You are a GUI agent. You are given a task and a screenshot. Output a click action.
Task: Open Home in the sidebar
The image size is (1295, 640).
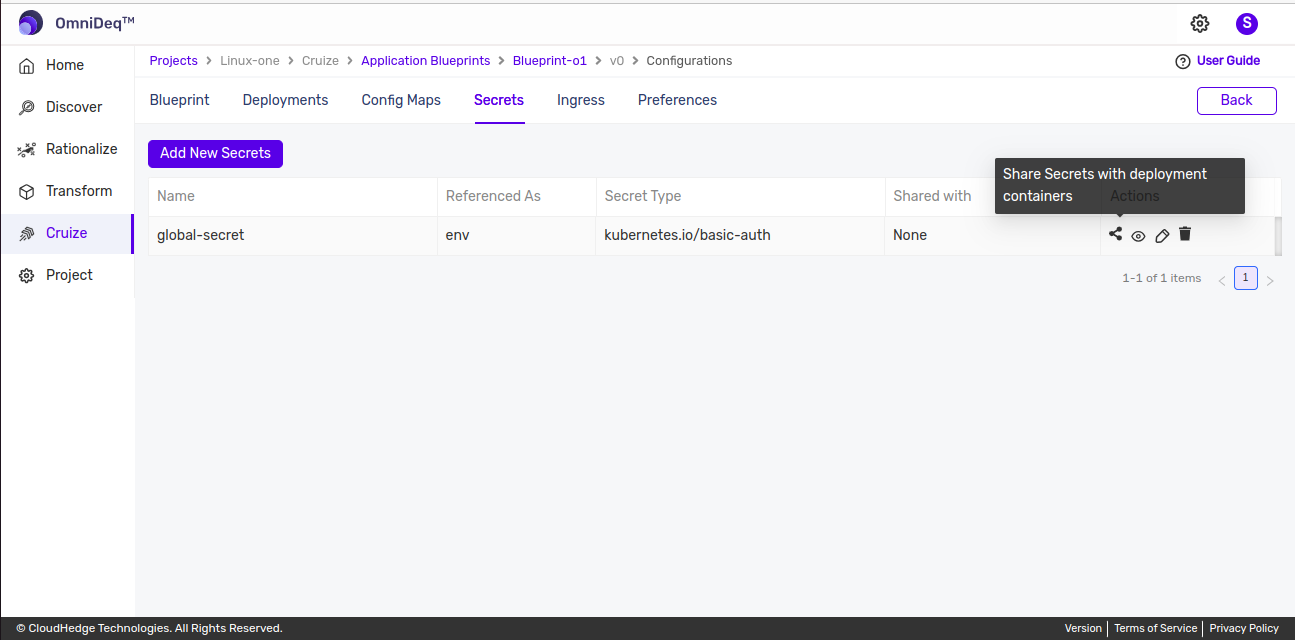(x=67, y=65)
